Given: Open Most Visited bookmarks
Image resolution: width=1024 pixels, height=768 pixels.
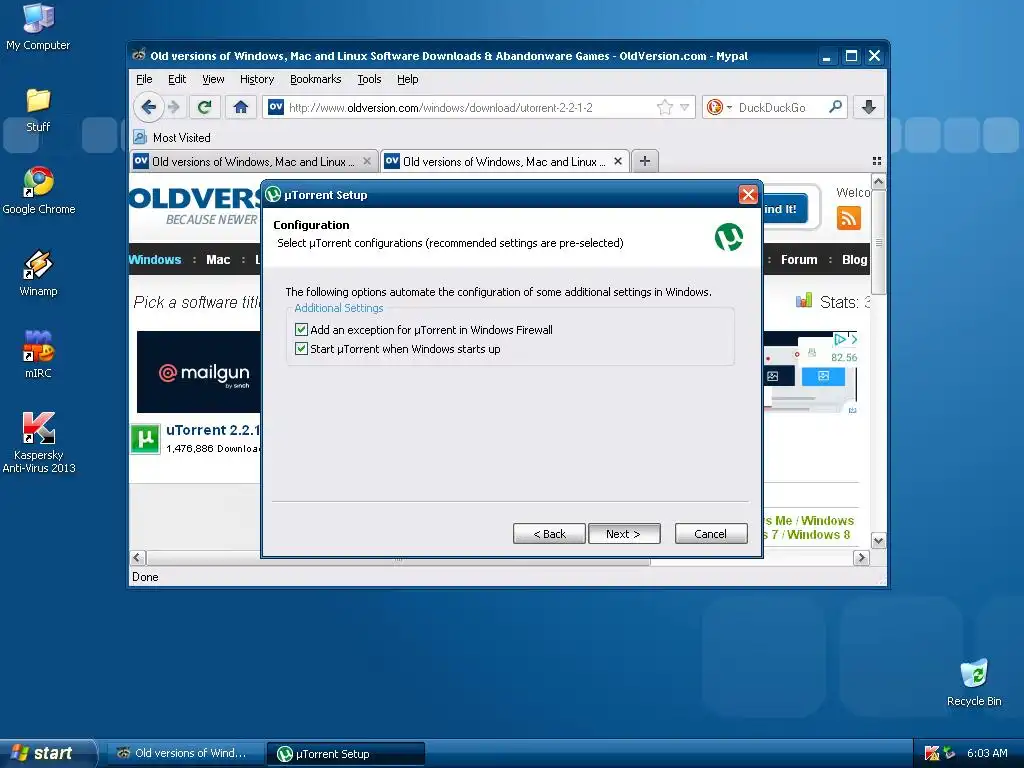Looking at the screenshot, I should (172, 137).
